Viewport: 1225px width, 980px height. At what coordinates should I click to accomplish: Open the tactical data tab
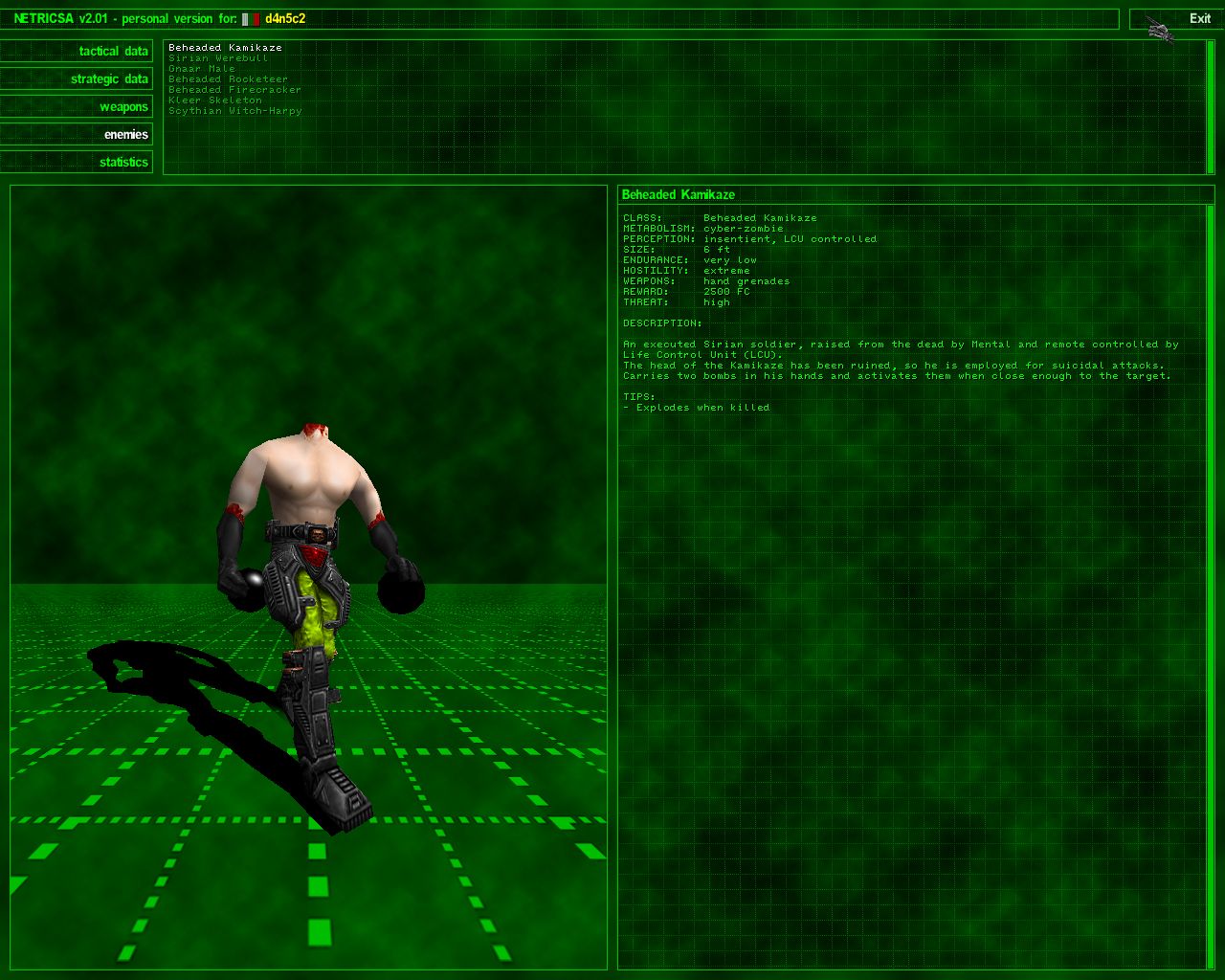pos(77,51)
